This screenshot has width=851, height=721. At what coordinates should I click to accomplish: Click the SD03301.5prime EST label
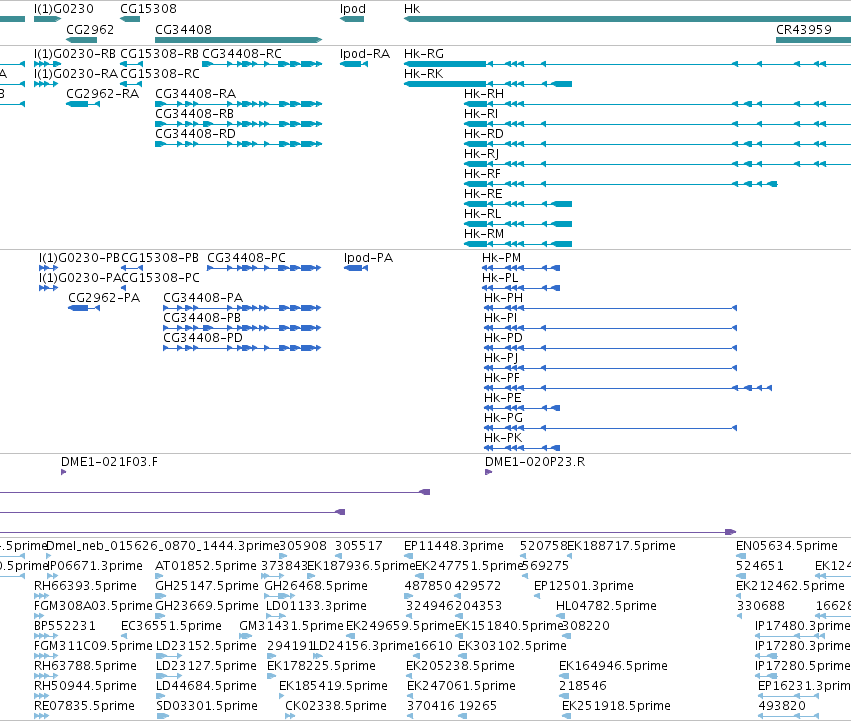tap(207, 706)
